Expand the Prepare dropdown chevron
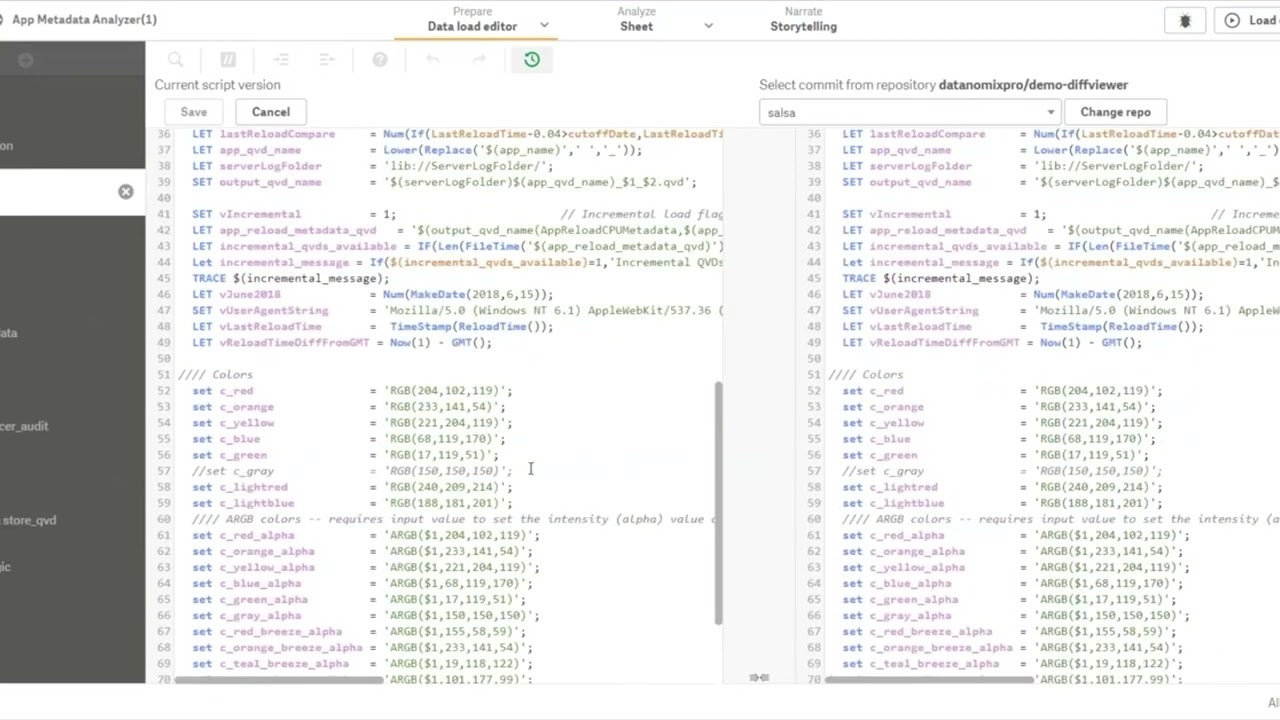This screenshot has height=720, width=1280. click(544, 26)
